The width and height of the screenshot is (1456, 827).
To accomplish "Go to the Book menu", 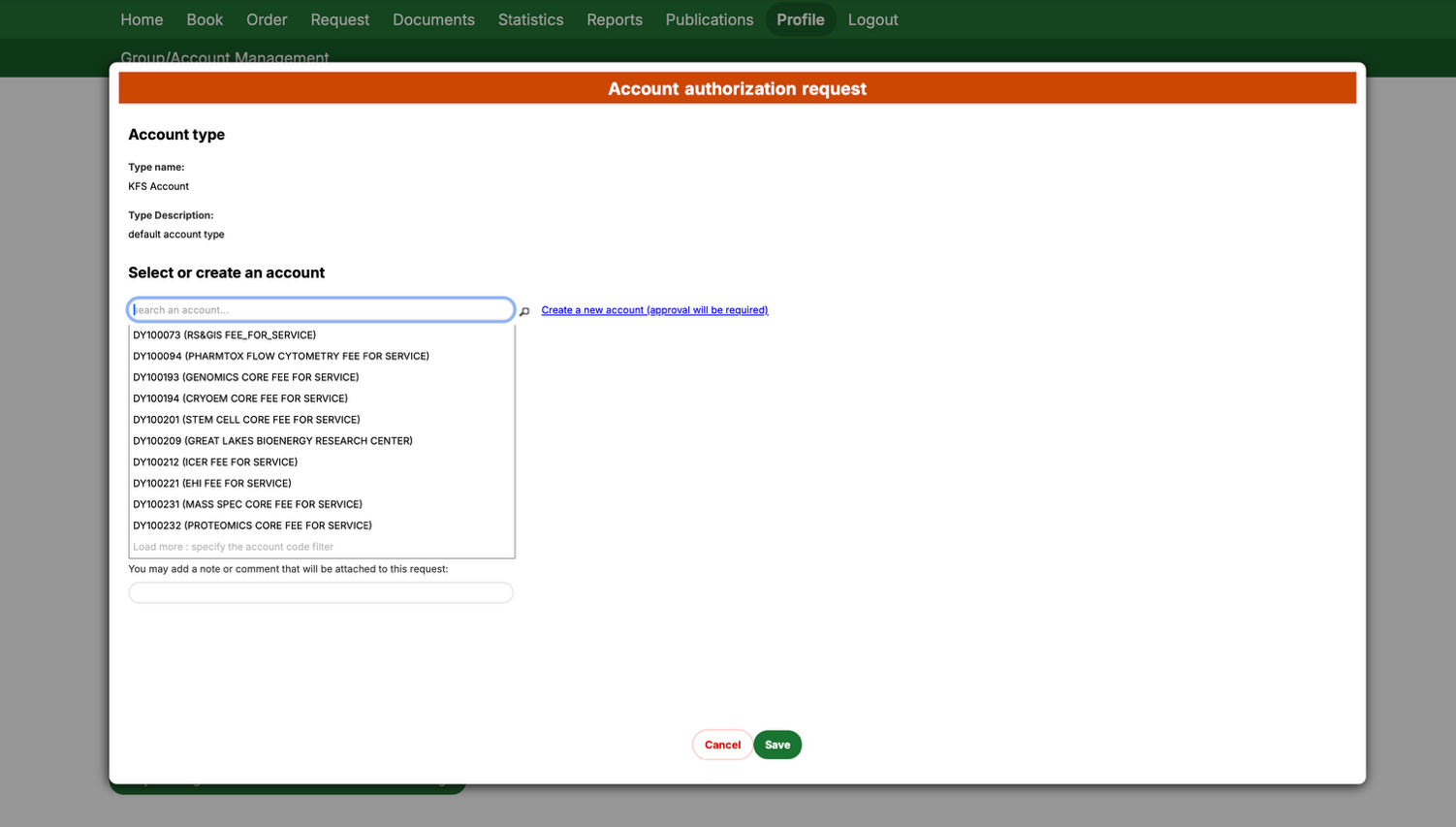I will click(205, 19).
